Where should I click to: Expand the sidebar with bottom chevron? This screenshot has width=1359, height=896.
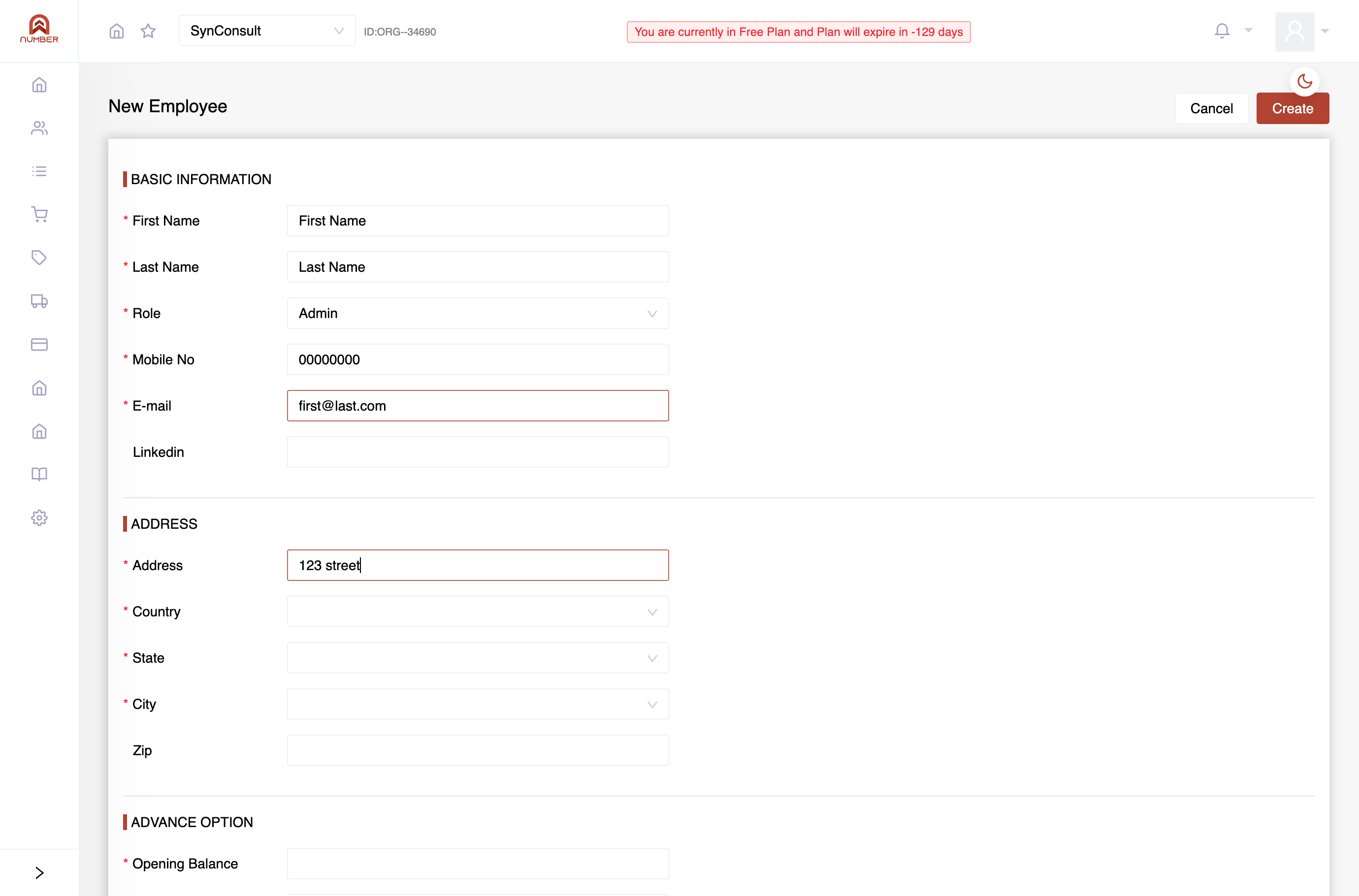click(x=39, y=872)
